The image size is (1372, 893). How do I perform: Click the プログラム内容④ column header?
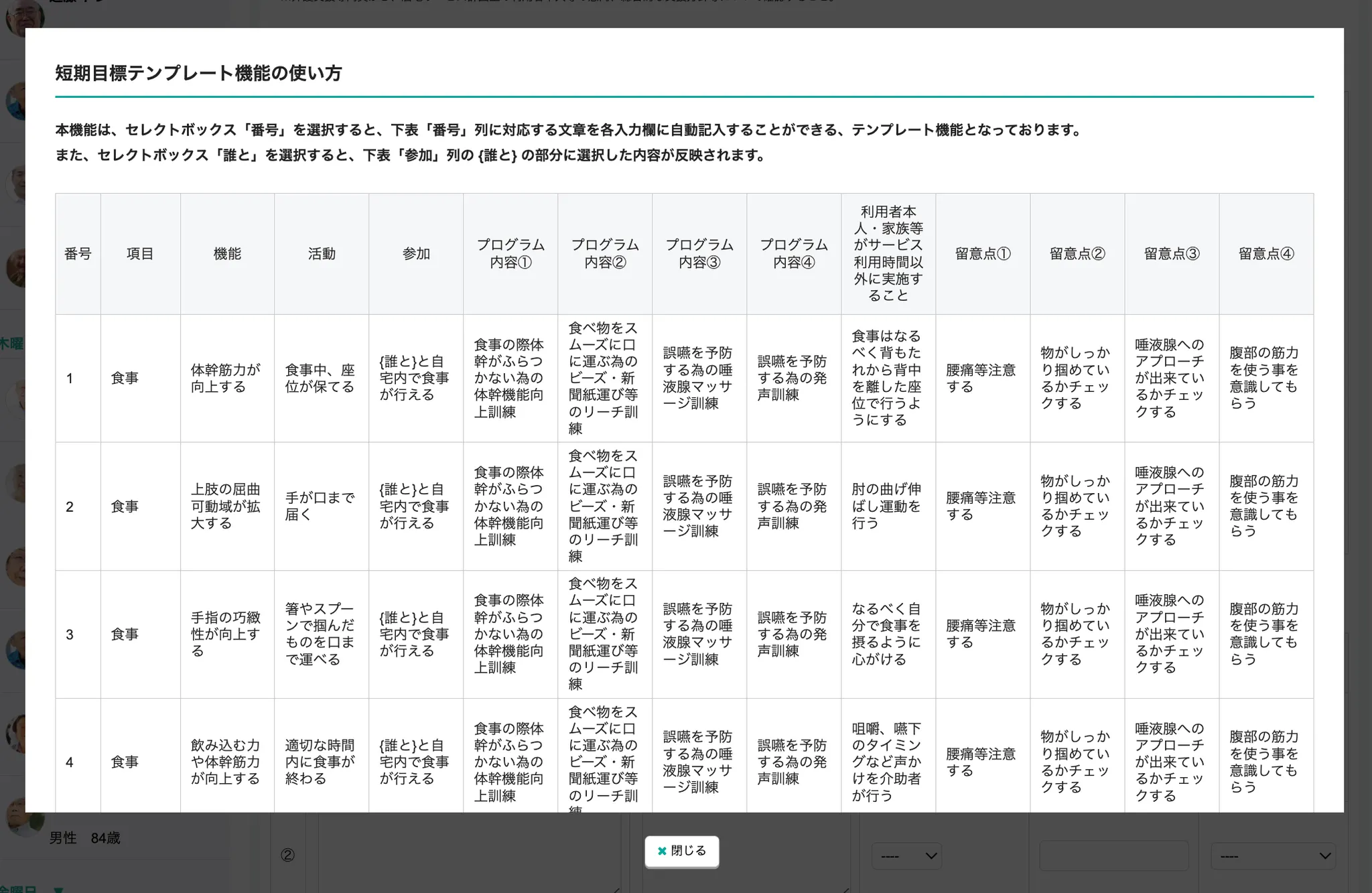pyautogui.click(x=794, y=254)
